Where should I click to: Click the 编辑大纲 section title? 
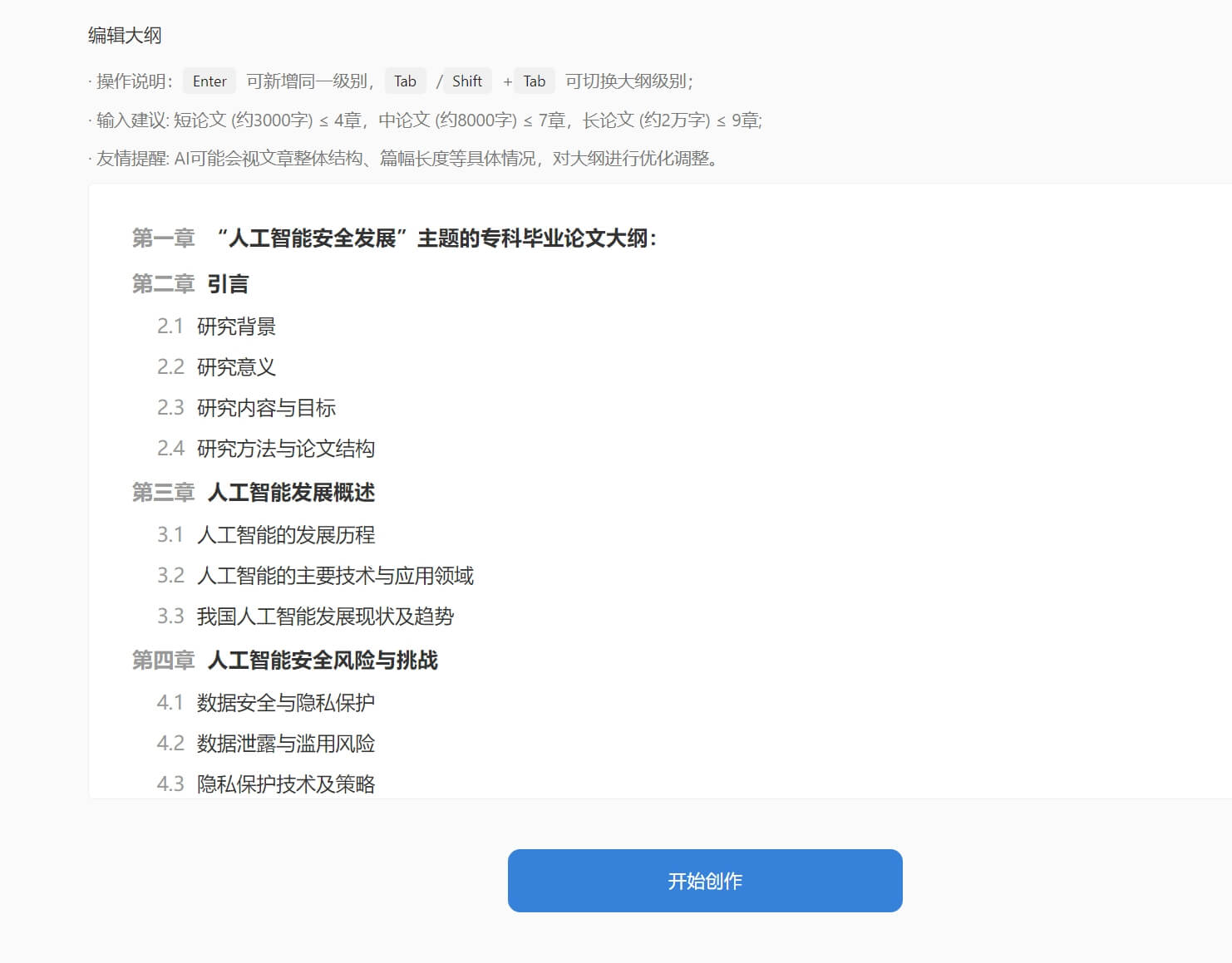pos(125,35)
